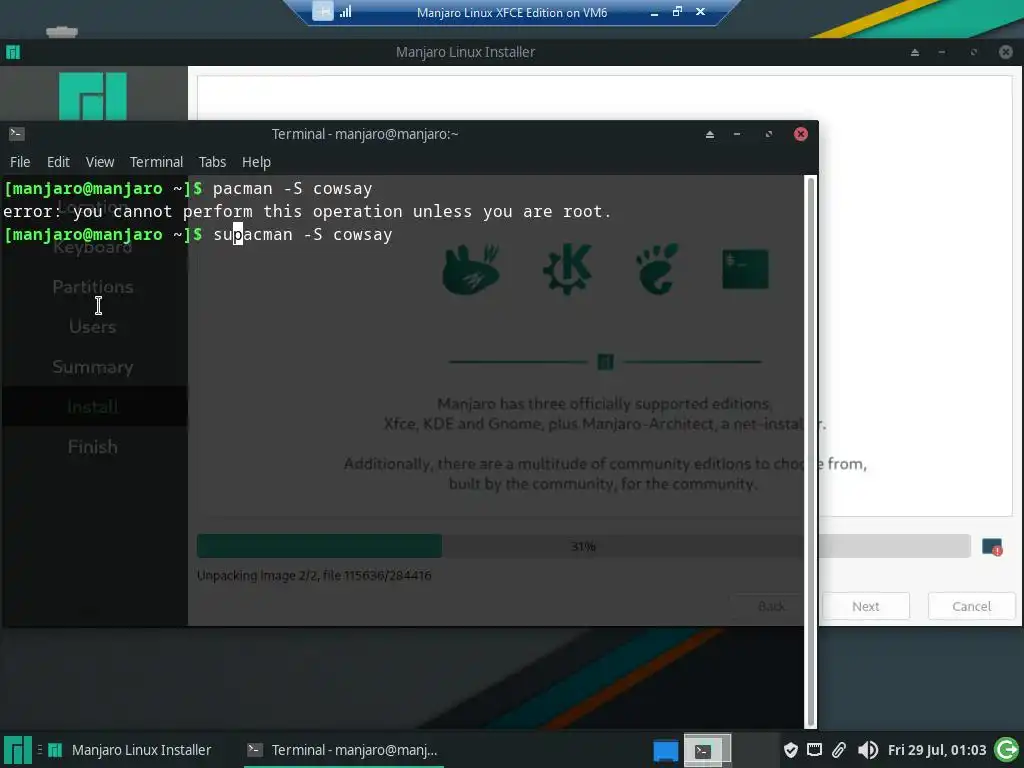This screenshot has height=768, width=1024.
Task: Open the File menu in Terminal
Action: pyautogui.click(x=20, y=162)
